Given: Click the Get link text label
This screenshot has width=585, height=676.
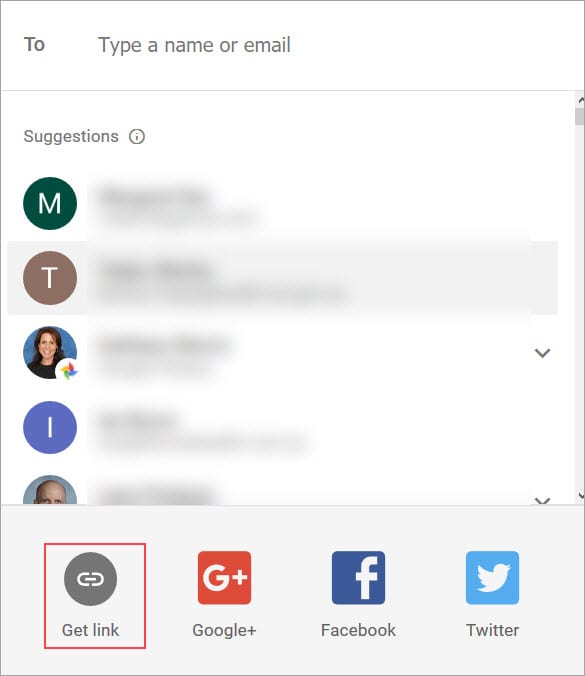Looking at the screenshot, I should pyautogui.click(x=91, y=630).
